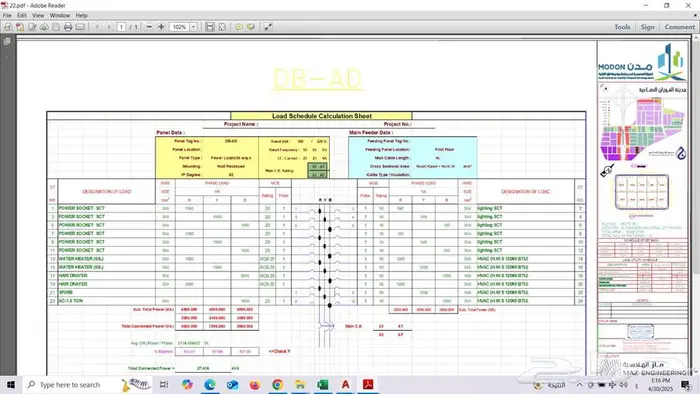700x394 pixels.
Task: Click the vertical scrollbar down arrow
Action: [x=696, y=371]
